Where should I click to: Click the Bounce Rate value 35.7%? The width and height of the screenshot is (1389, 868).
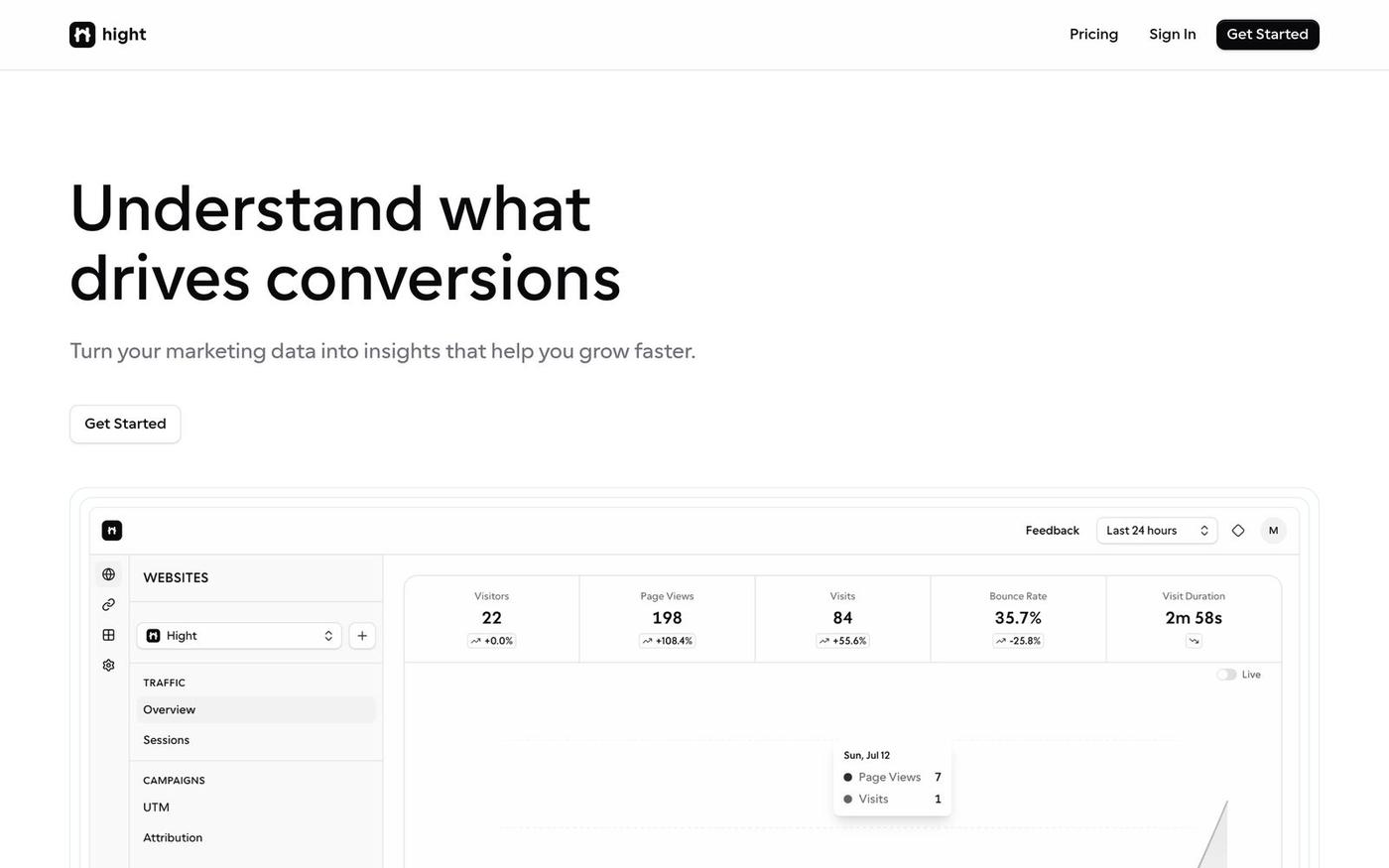pos(1018,618)
